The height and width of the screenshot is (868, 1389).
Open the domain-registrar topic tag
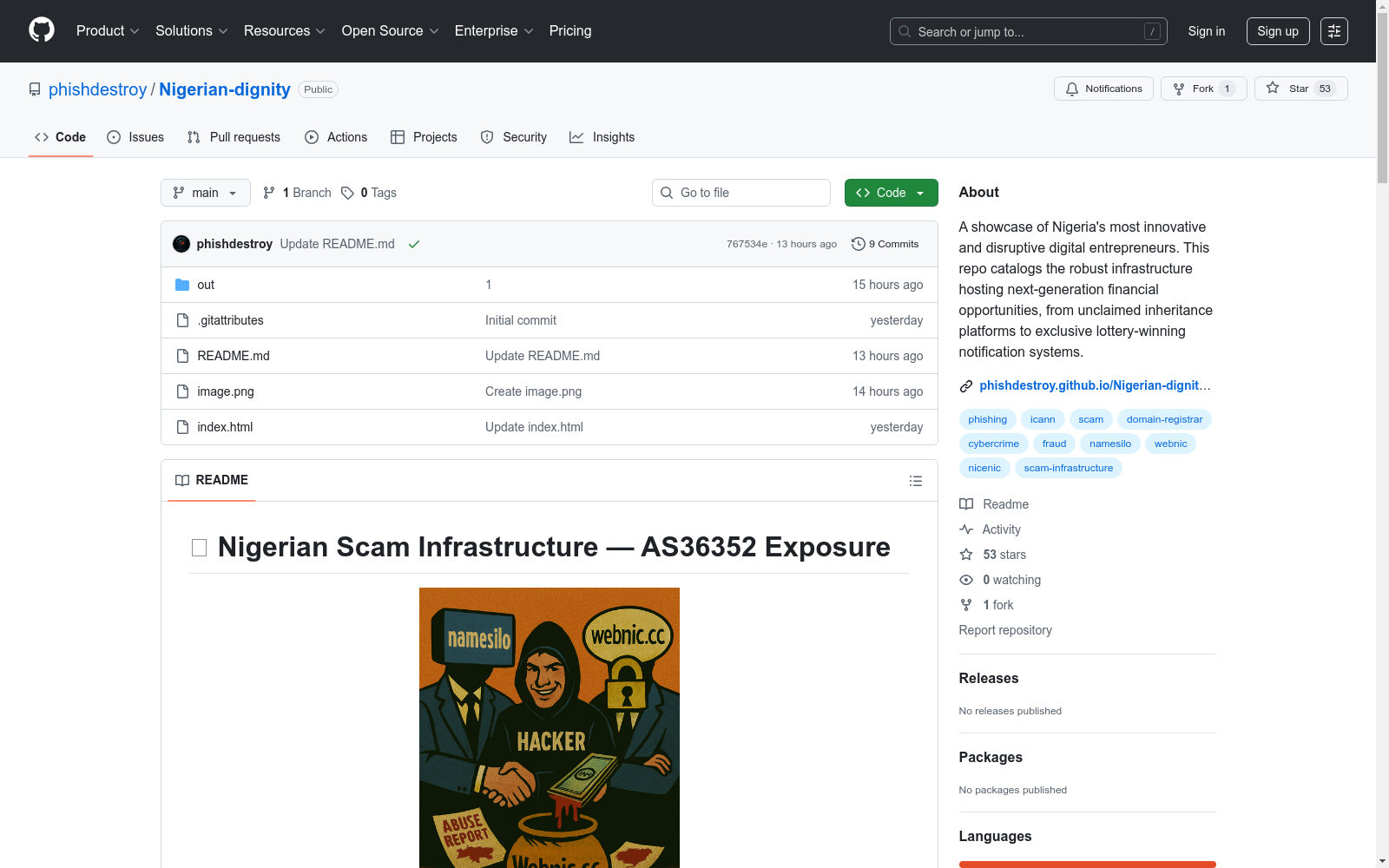pos(1164,419)
